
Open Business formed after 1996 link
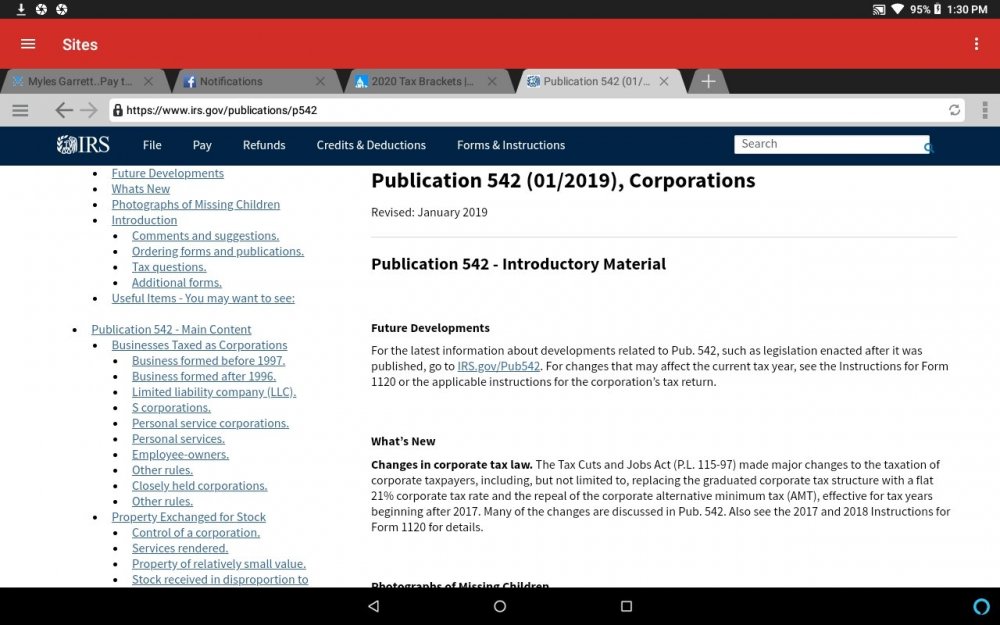pos(204,376)
